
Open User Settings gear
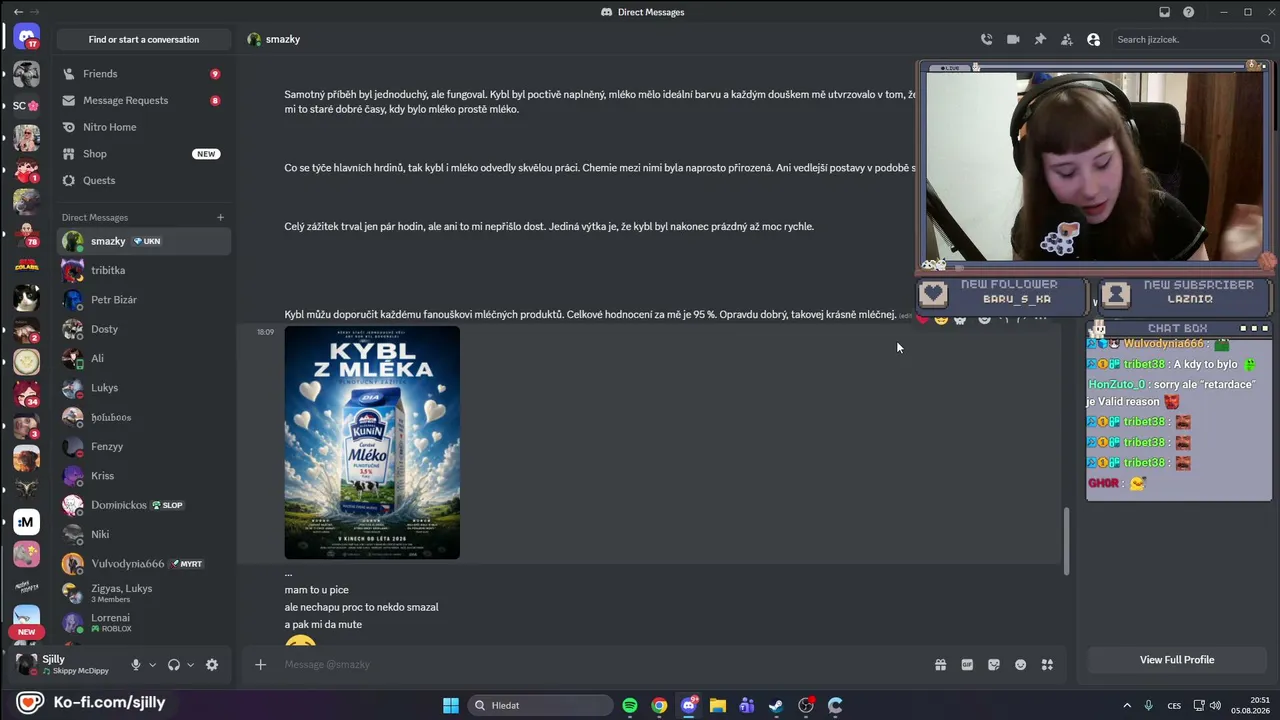[212, 665]
